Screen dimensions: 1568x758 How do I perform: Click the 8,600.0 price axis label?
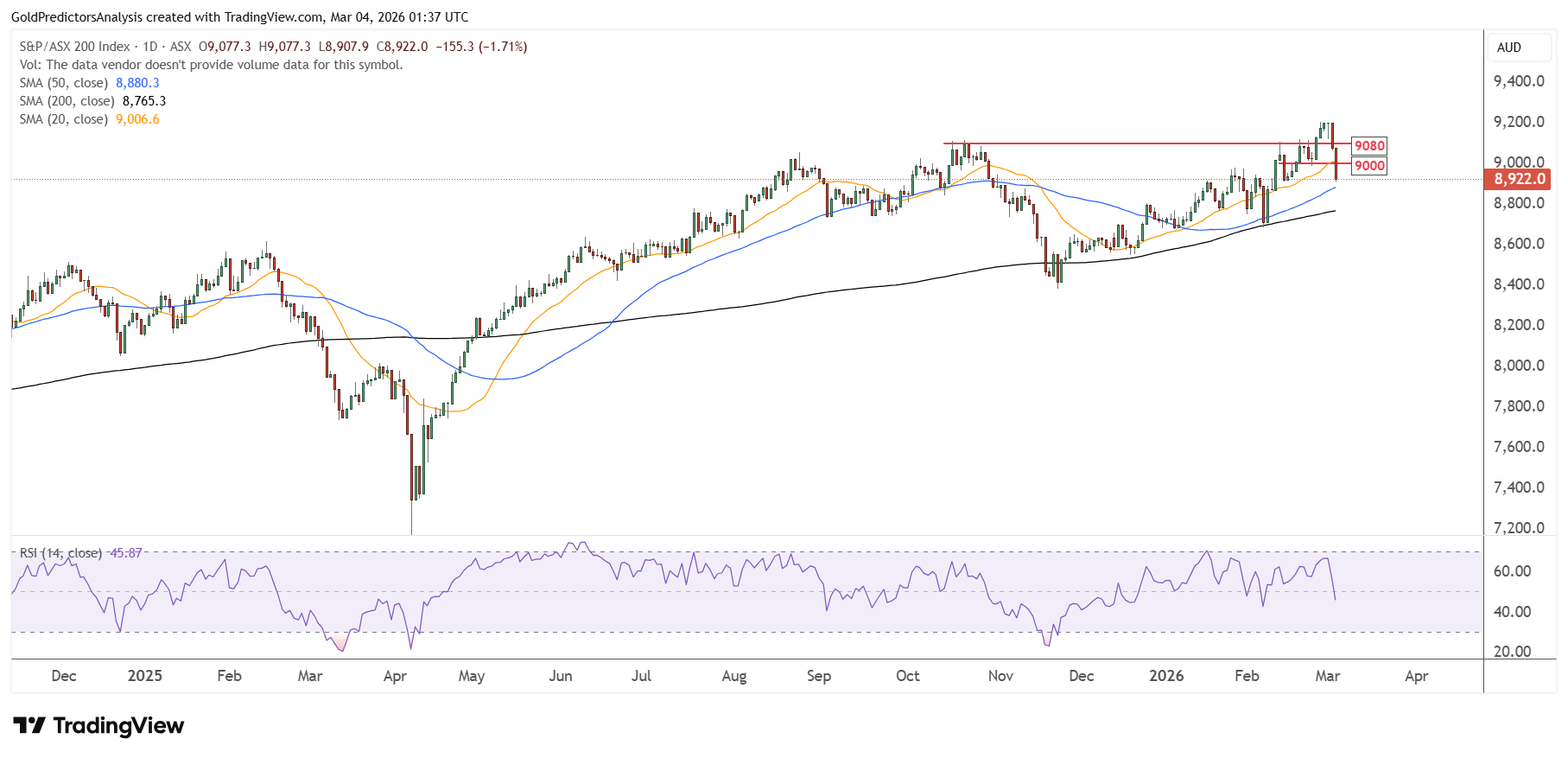1519,244
